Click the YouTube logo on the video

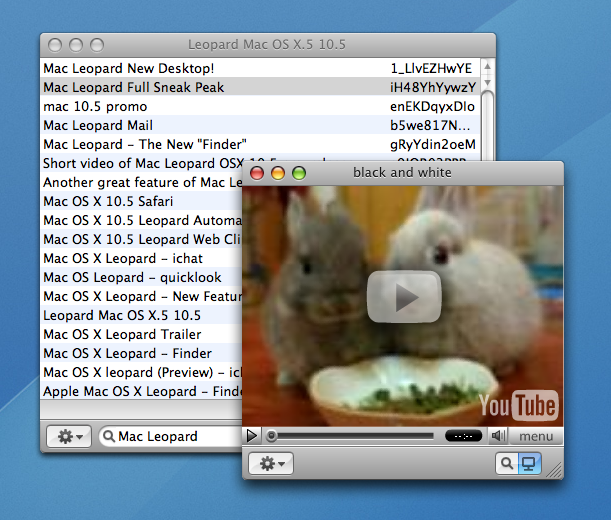(519, 406)
